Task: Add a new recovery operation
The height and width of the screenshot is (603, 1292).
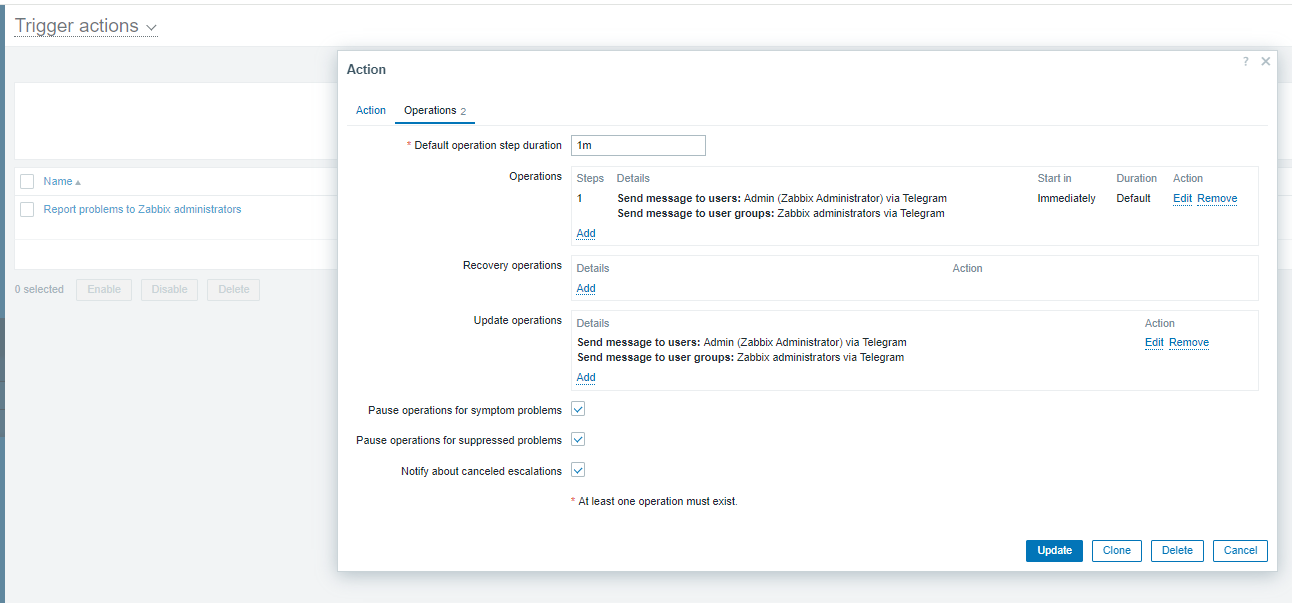Action: [586, 289]
